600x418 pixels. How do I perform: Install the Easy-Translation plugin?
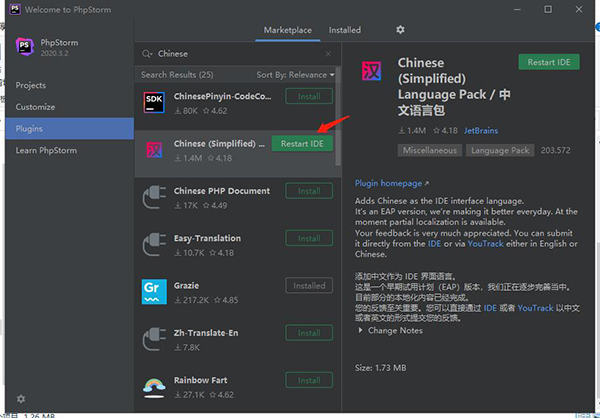coord(309,238)
